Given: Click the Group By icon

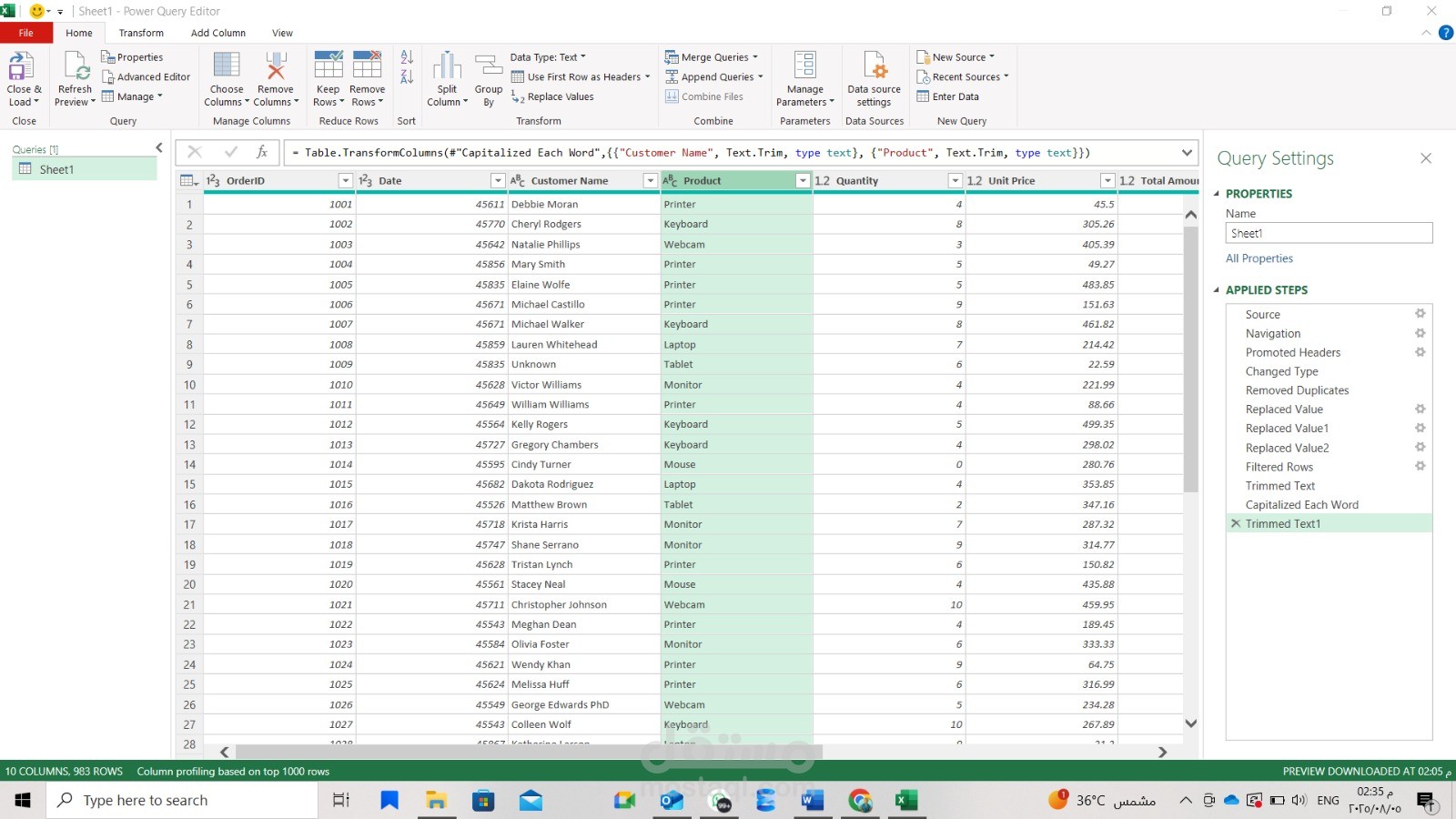Looking at the screenshot, I should [489, 66].
